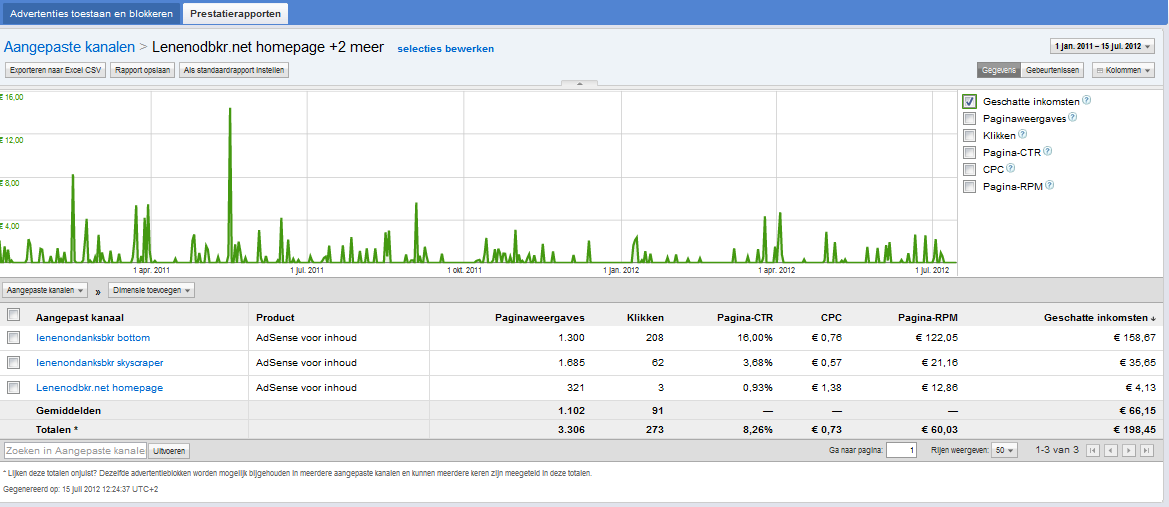Viewport: 1169px width, 507px height.
Task: Select the Gegevens view tab
Action: (999, 70)
